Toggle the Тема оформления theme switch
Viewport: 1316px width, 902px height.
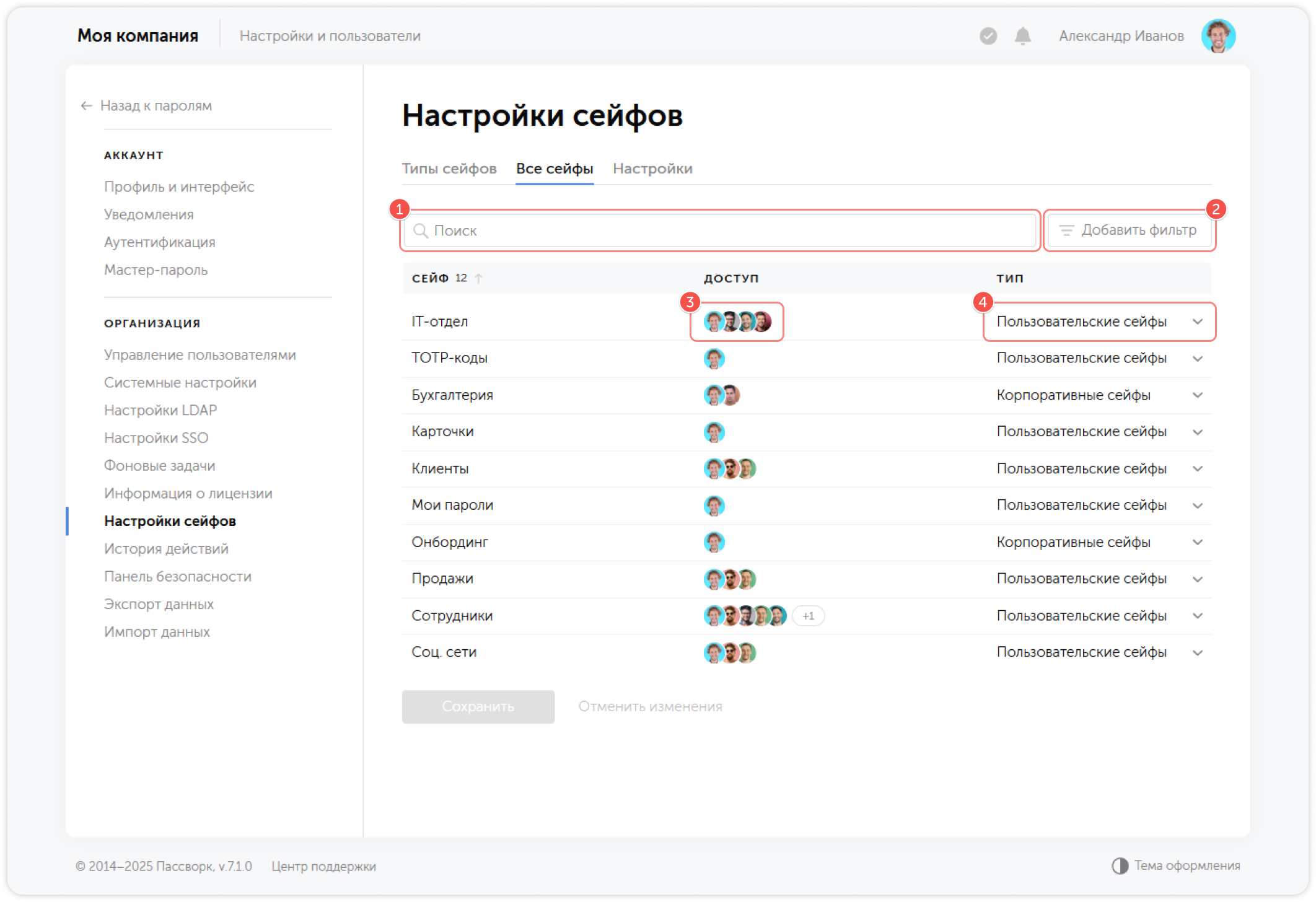click(1121, 865)
